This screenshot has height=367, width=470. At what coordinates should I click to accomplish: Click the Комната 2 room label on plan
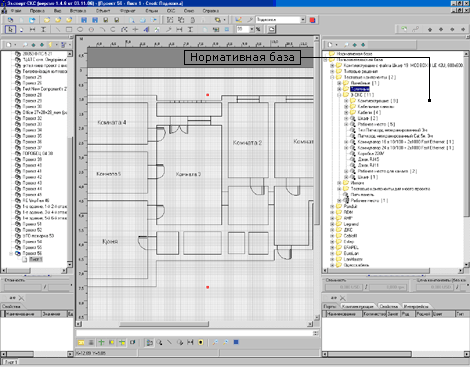click(x=247, y=143)
